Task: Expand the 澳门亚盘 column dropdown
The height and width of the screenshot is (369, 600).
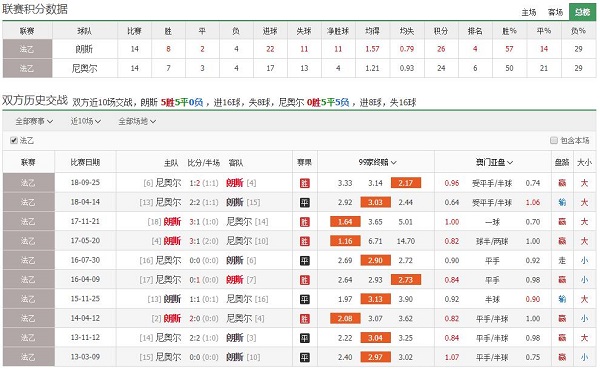Action: [494, 162]
